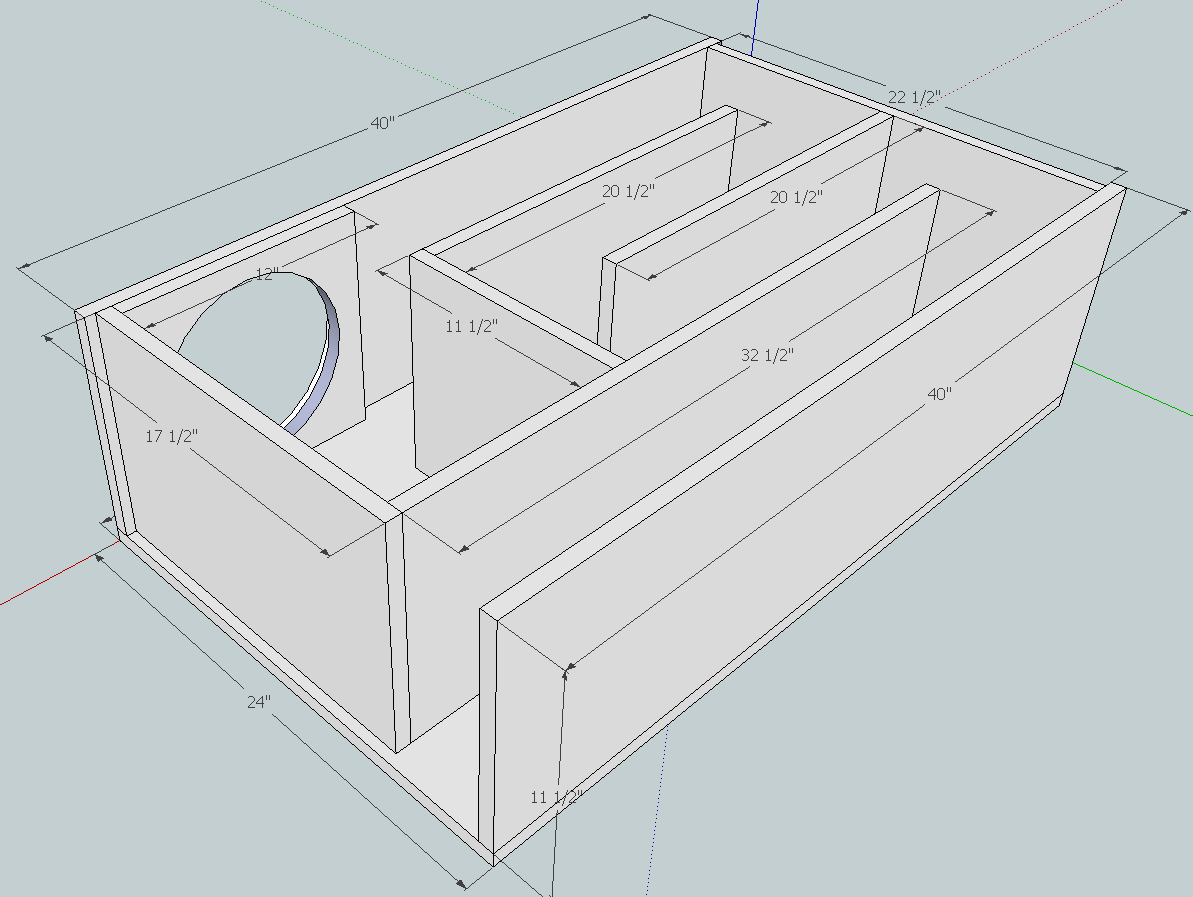The width and height of the screenshot is (1193, 897).
Task: Click the 32 1/2 inch dimension annotation
Action: [768, 353]
